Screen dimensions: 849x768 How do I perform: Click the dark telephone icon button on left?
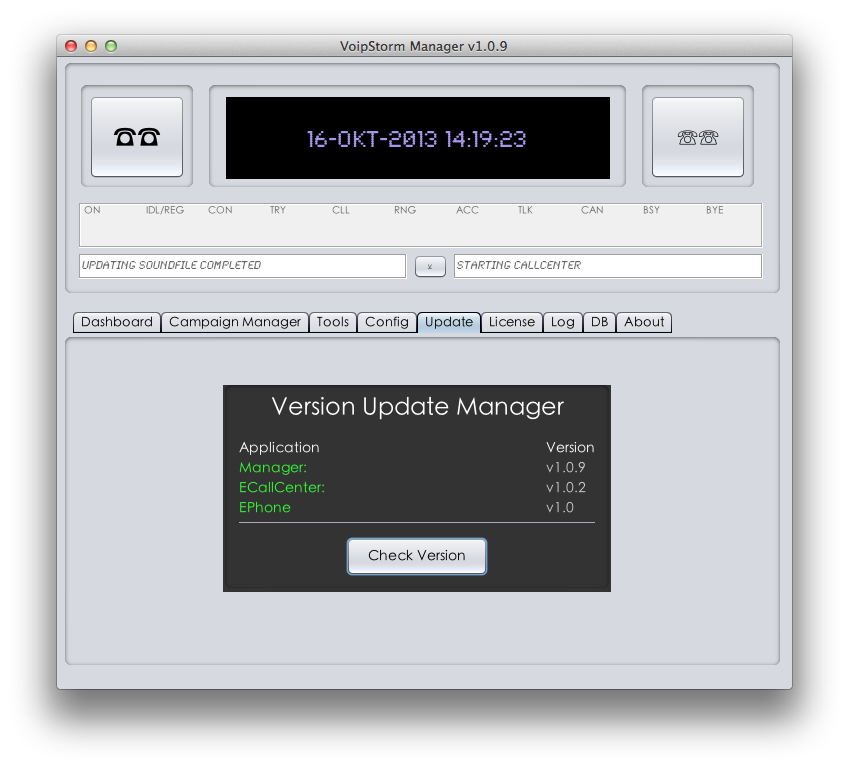[137, 137]
